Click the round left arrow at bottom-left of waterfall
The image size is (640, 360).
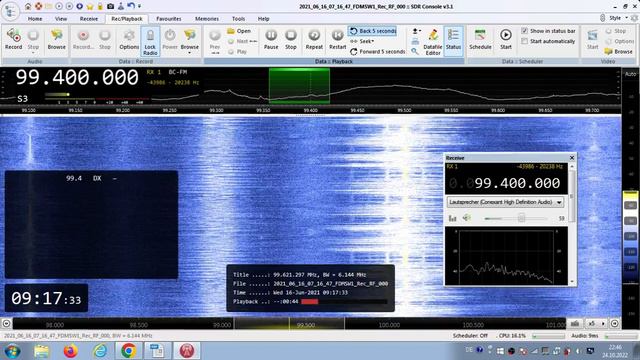6,324
